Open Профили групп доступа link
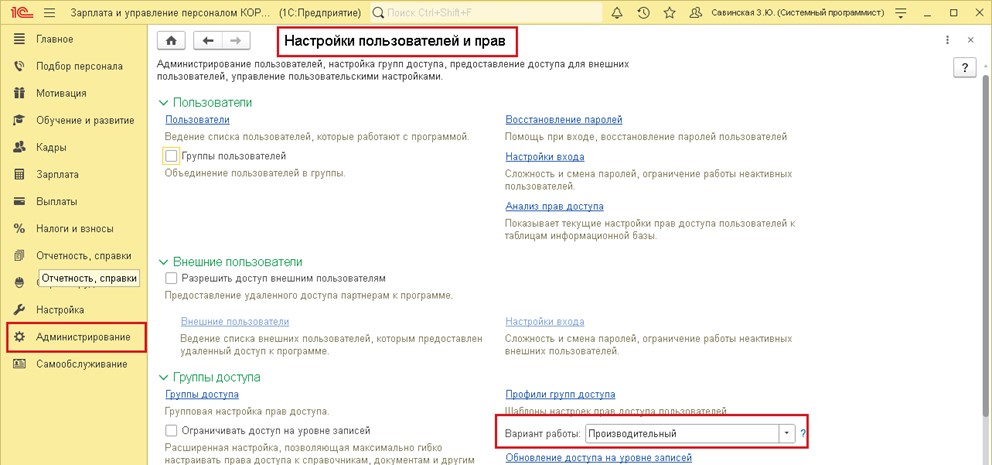Image resolution: width=992 pixels, height=465 pixels. point(561,394)
